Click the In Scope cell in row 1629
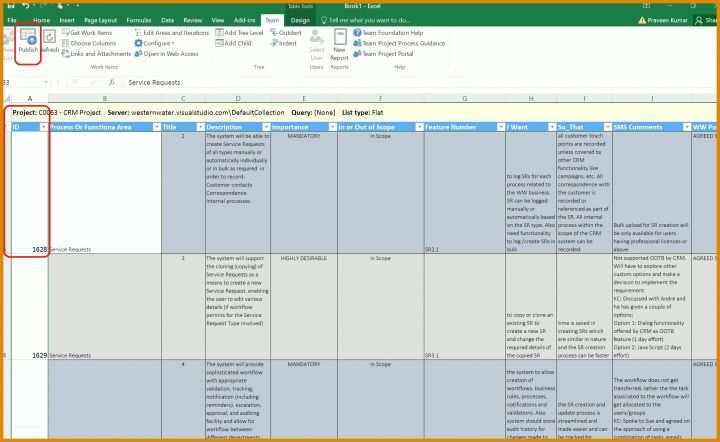This screenshot has height=442, width=720. click(x=381, y=307)
